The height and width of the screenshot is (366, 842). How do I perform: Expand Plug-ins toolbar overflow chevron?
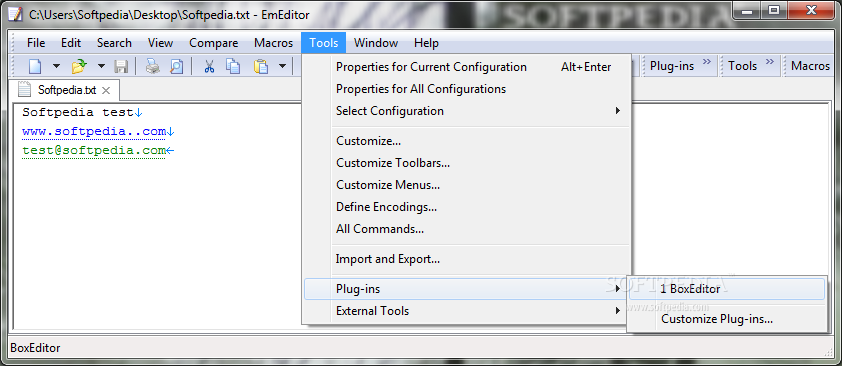click(x=706, y=62)
